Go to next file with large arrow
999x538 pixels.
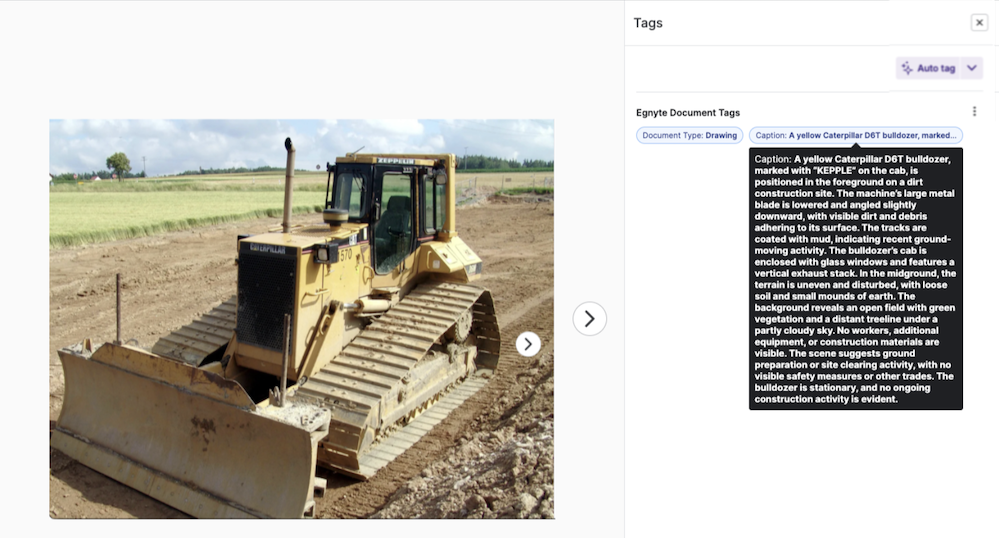[x=589, y=319]
